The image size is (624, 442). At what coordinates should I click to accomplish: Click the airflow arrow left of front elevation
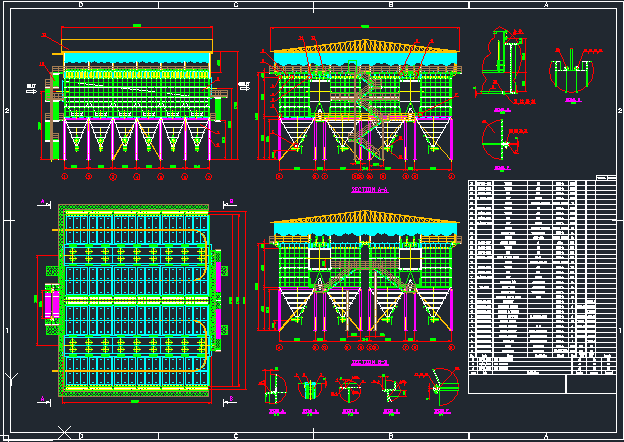(32, 88)
